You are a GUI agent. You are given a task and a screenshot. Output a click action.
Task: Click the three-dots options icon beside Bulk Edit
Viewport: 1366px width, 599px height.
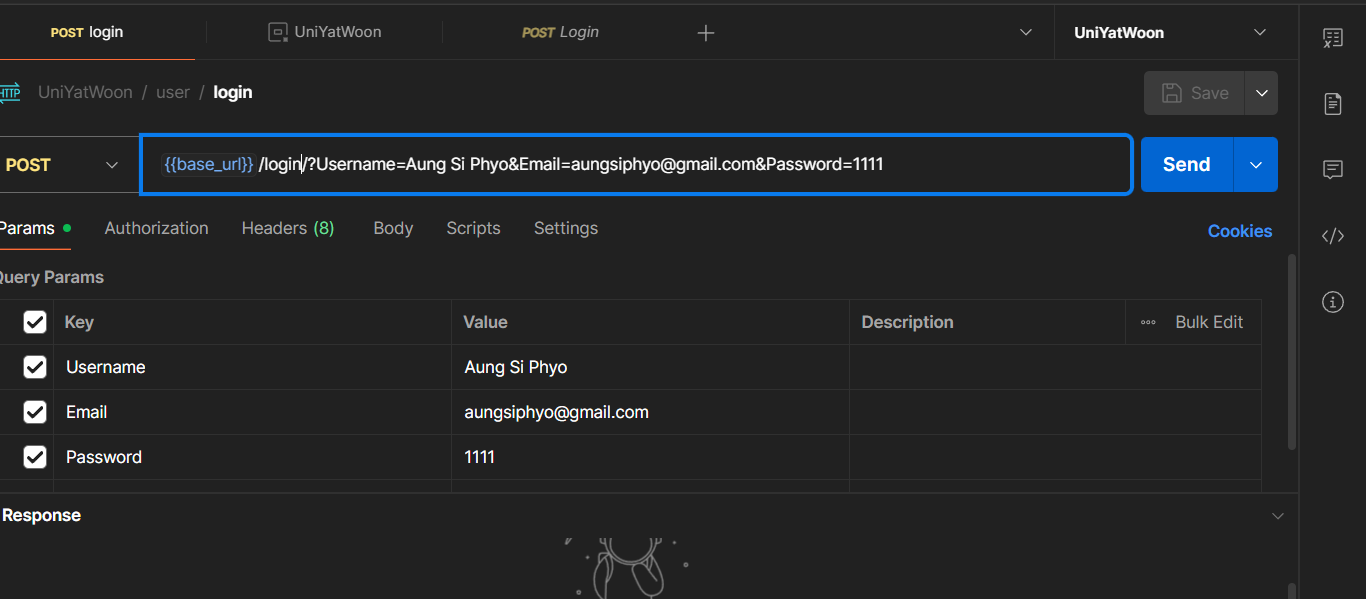point(1148,322)
